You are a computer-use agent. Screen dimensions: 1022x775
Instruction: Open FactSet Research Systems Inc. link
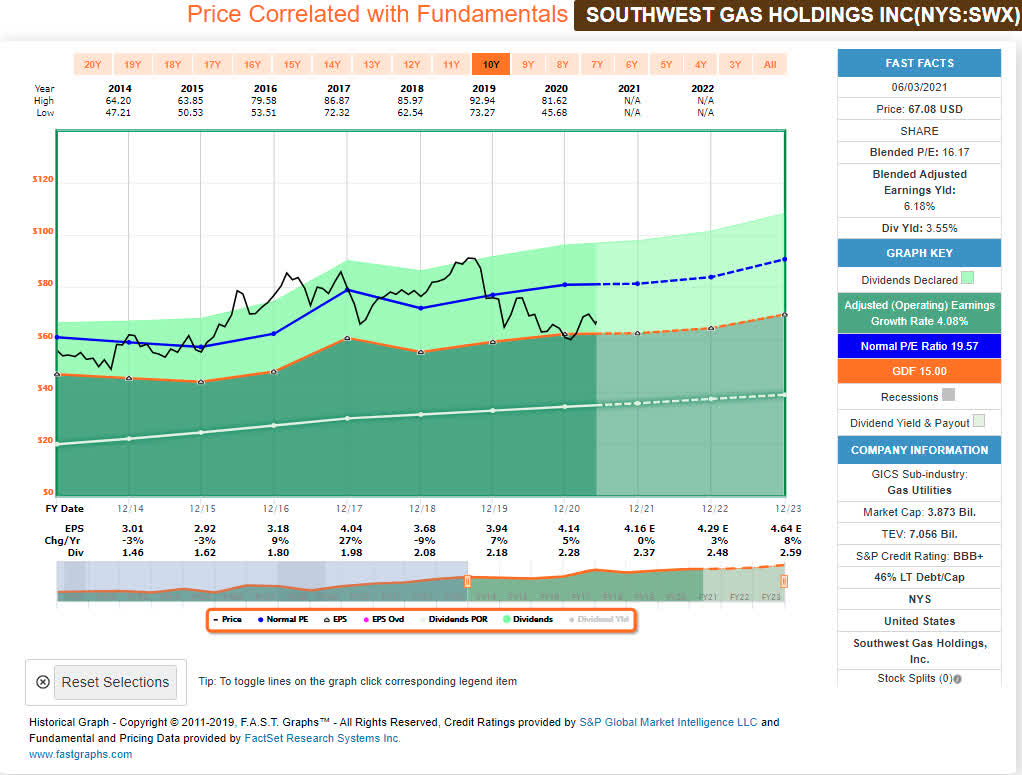[x=322, y=738]
